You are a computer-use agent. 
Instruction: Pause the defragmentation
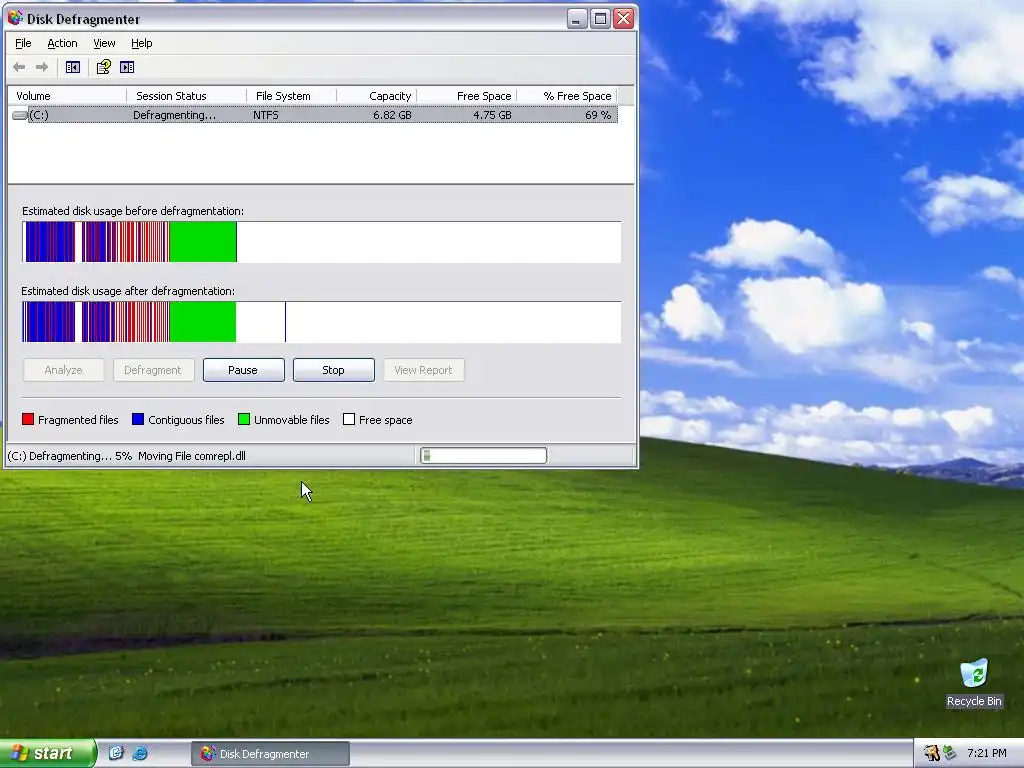click(x=244, y=370)
